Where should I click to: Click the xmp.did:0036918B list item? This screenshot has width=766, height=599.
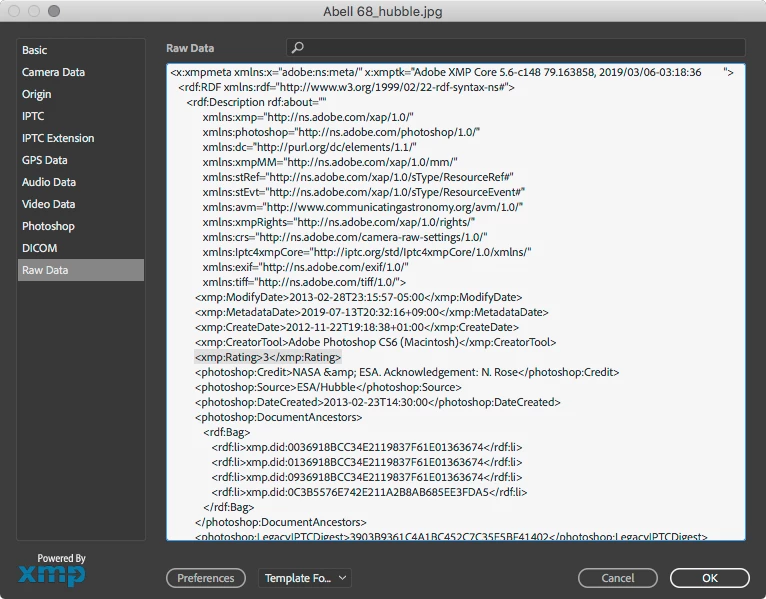[367, 447]
